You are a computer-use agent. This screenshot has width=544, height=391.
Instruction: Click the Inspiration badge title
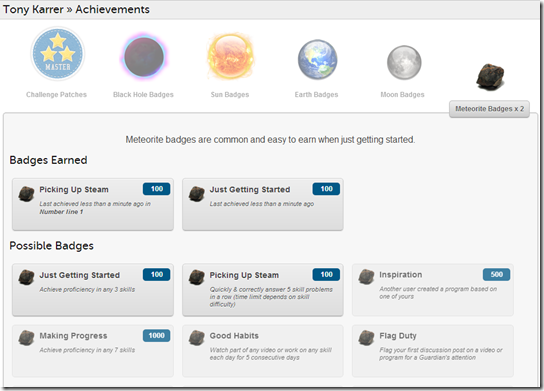point(401,274)
